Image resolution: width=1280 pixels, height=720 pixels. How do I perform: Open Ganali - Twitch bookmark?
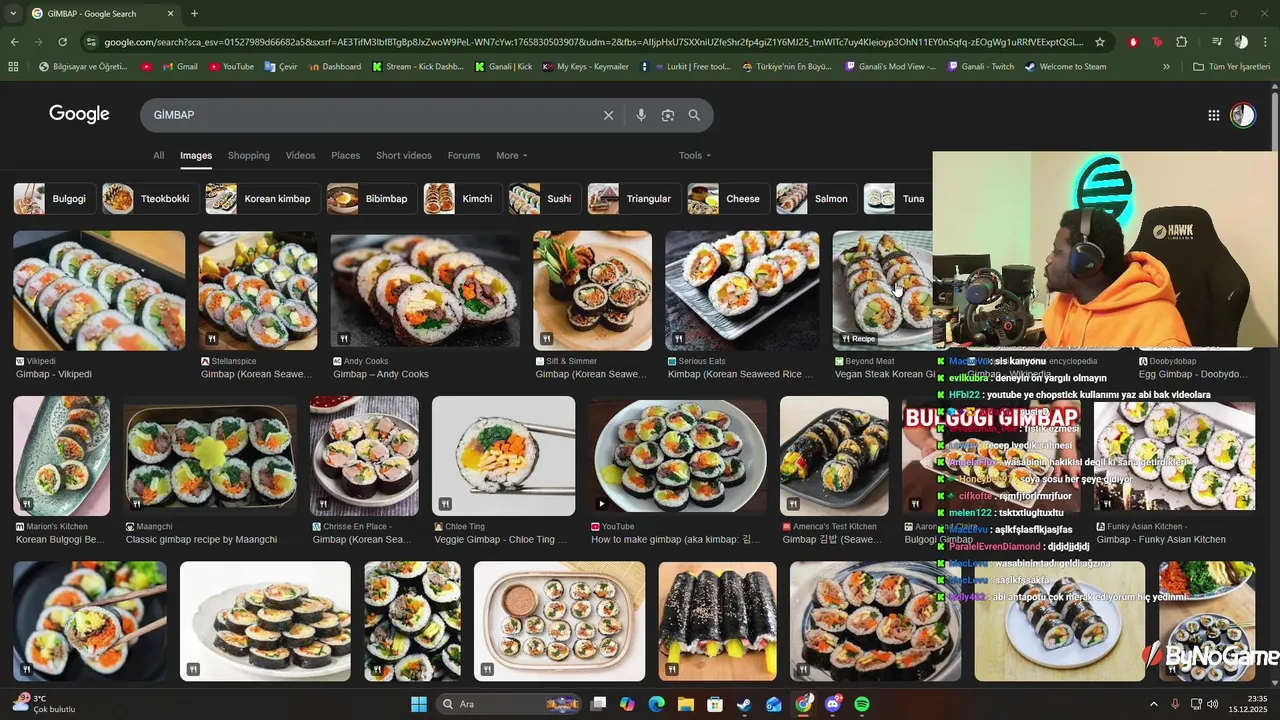point(979,67)
